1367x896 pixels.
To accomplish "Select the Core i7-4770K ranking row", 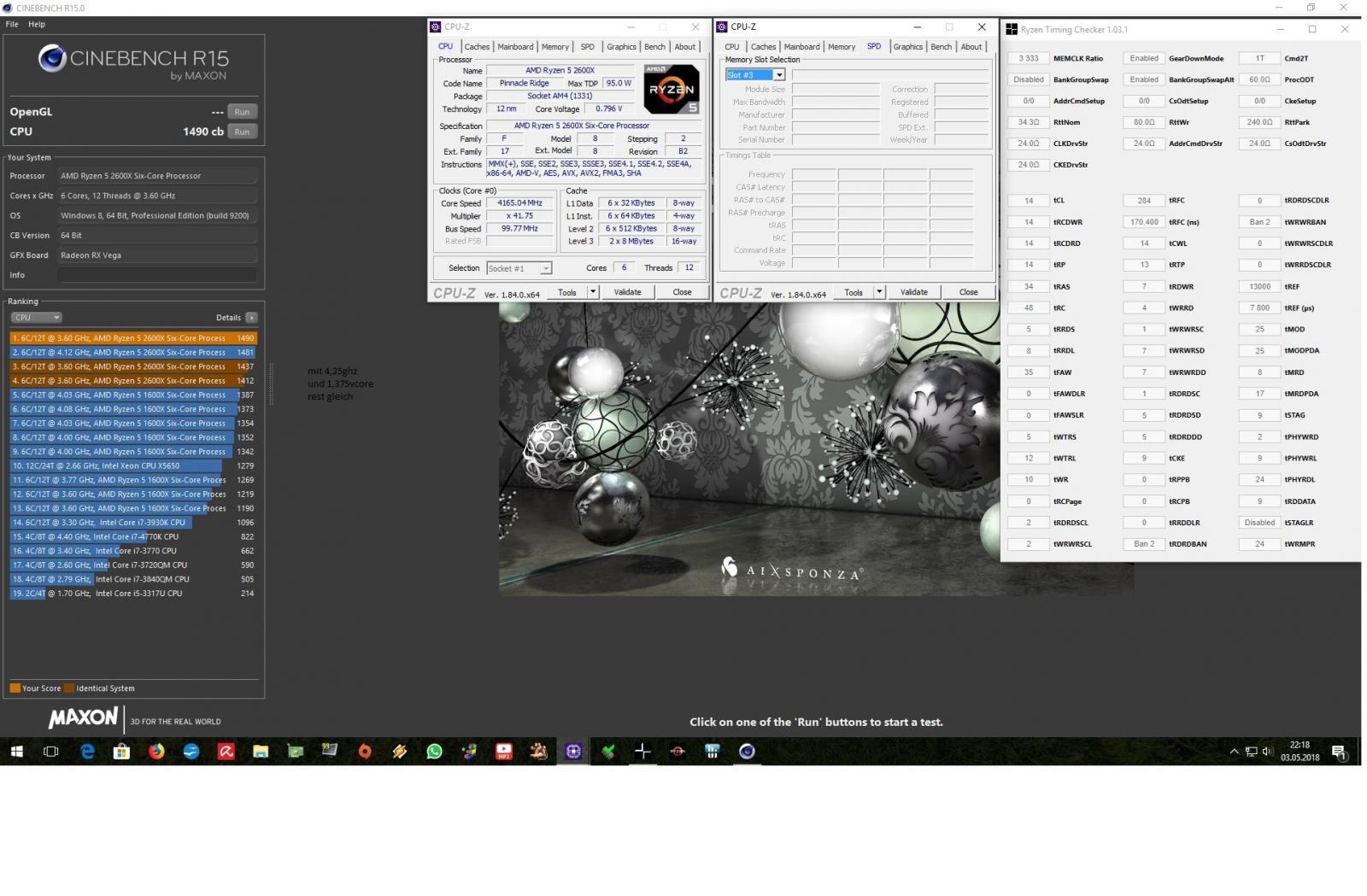I will click(x=133, y=536).
